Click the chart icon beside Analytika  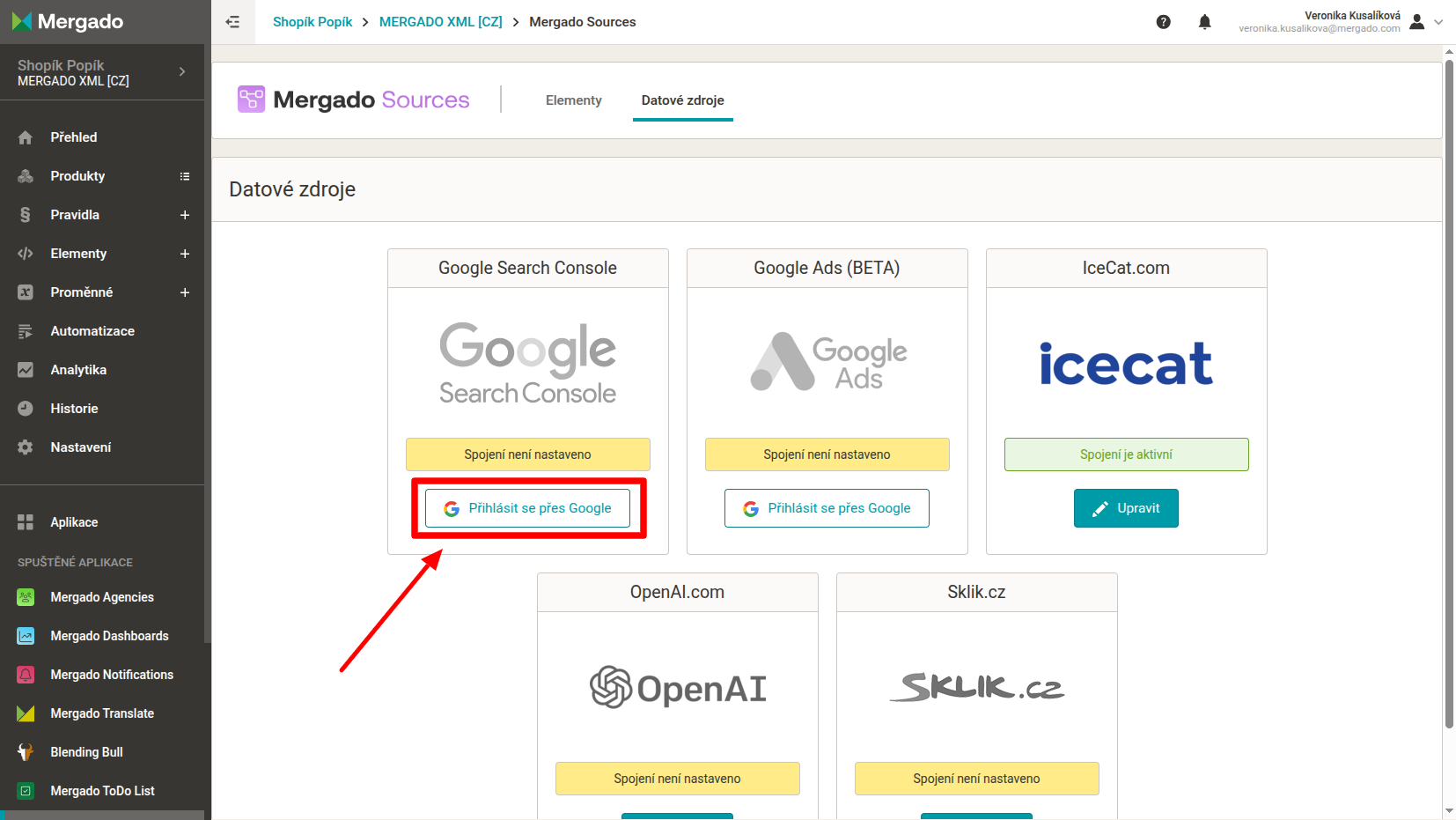(x=26, y=370)
